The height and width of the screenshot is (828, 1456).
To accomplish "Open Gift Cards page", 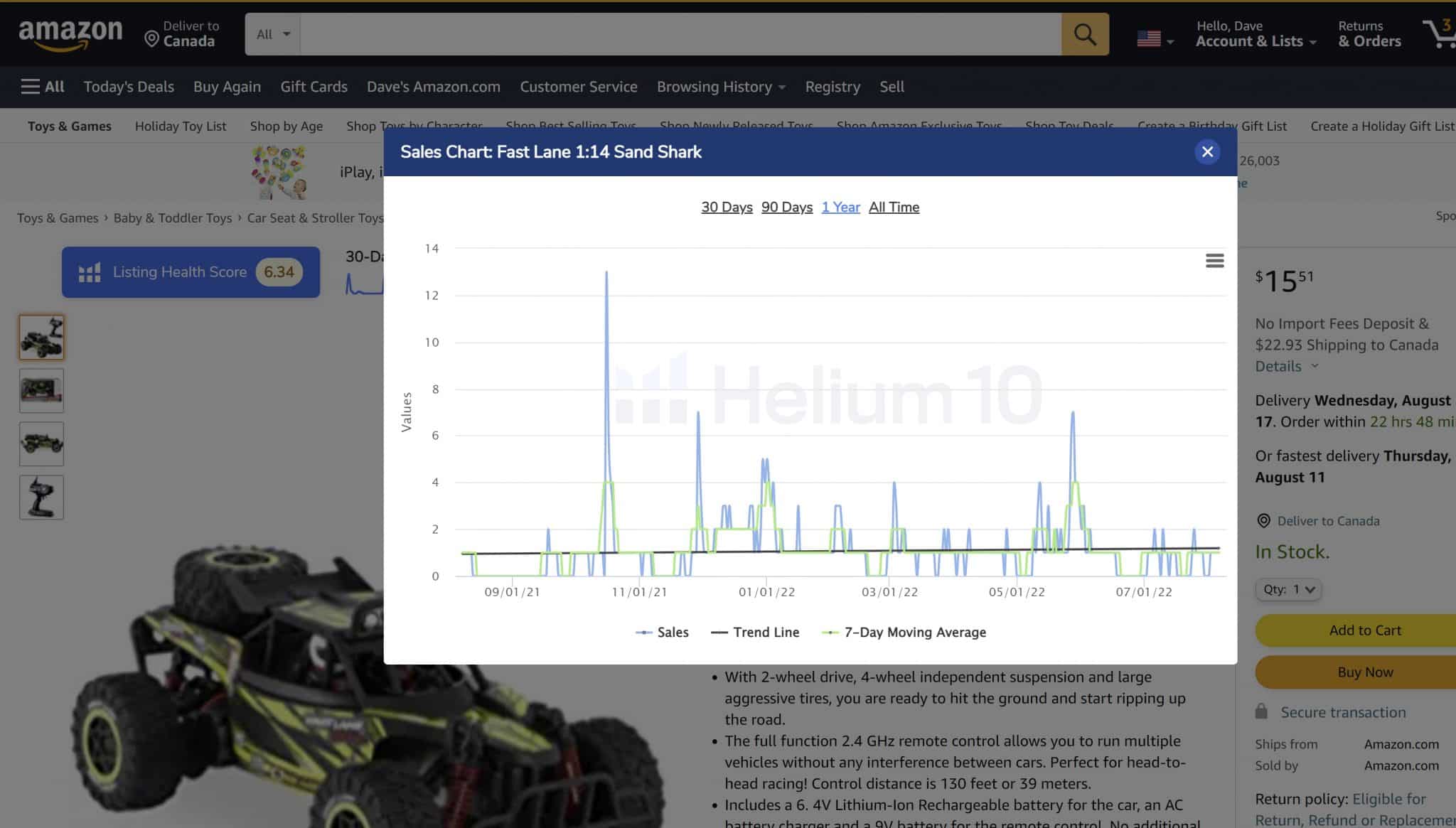I will [314, 87].
